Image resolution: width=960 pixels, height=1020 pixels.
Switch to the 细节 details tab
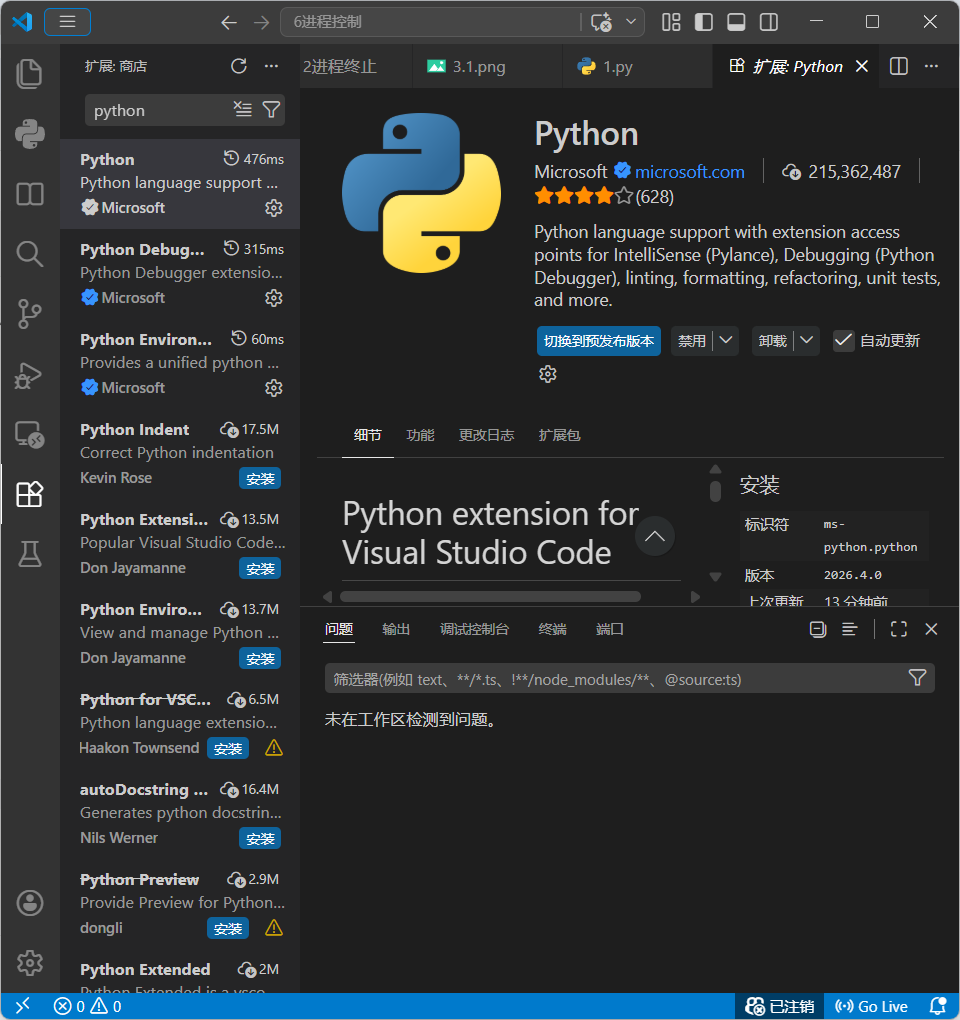[x=367, y=435]
